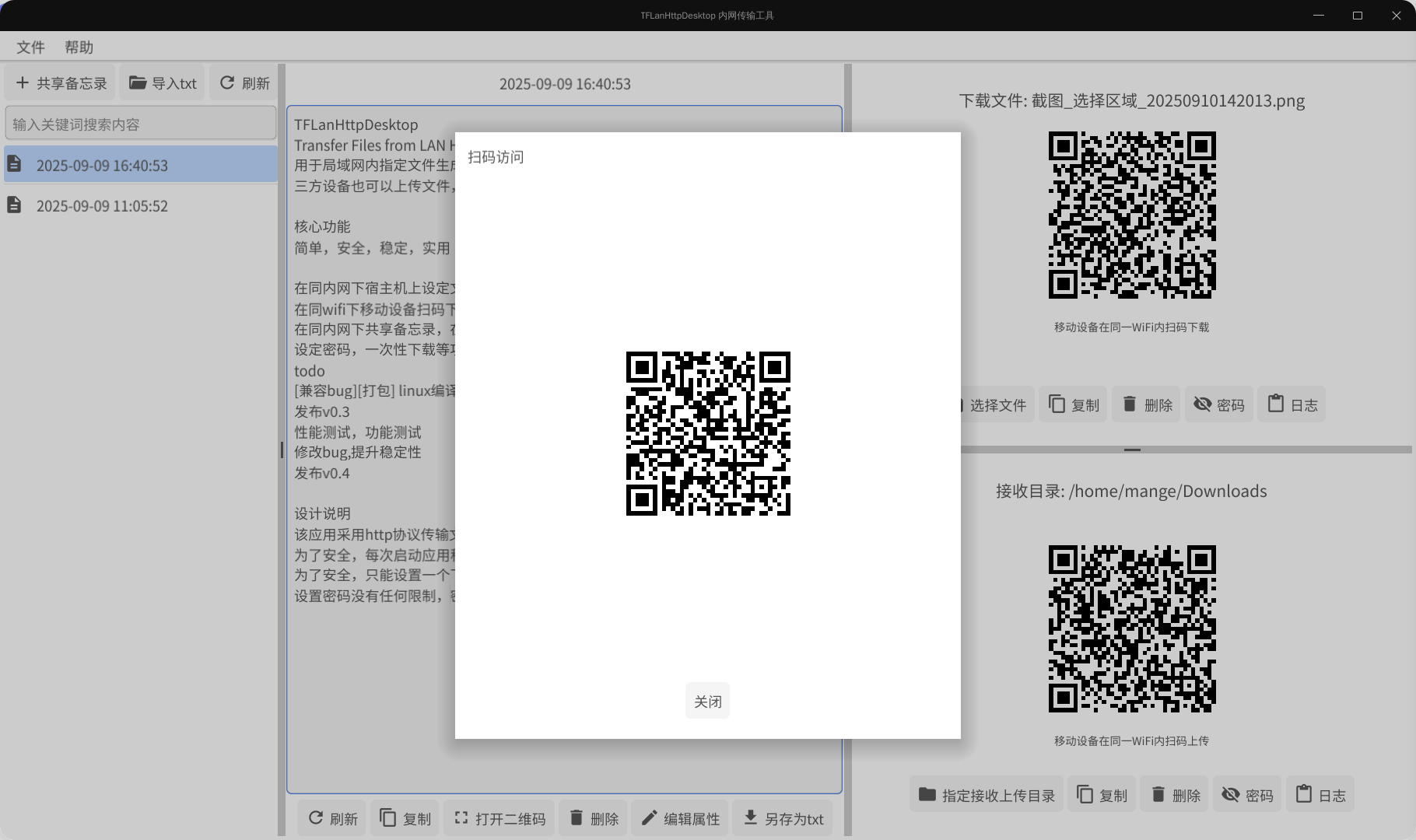Click the fullscreen icon on 打开二维码
This screenshot has width=1416, height=840.
click(x=461, y=817)
